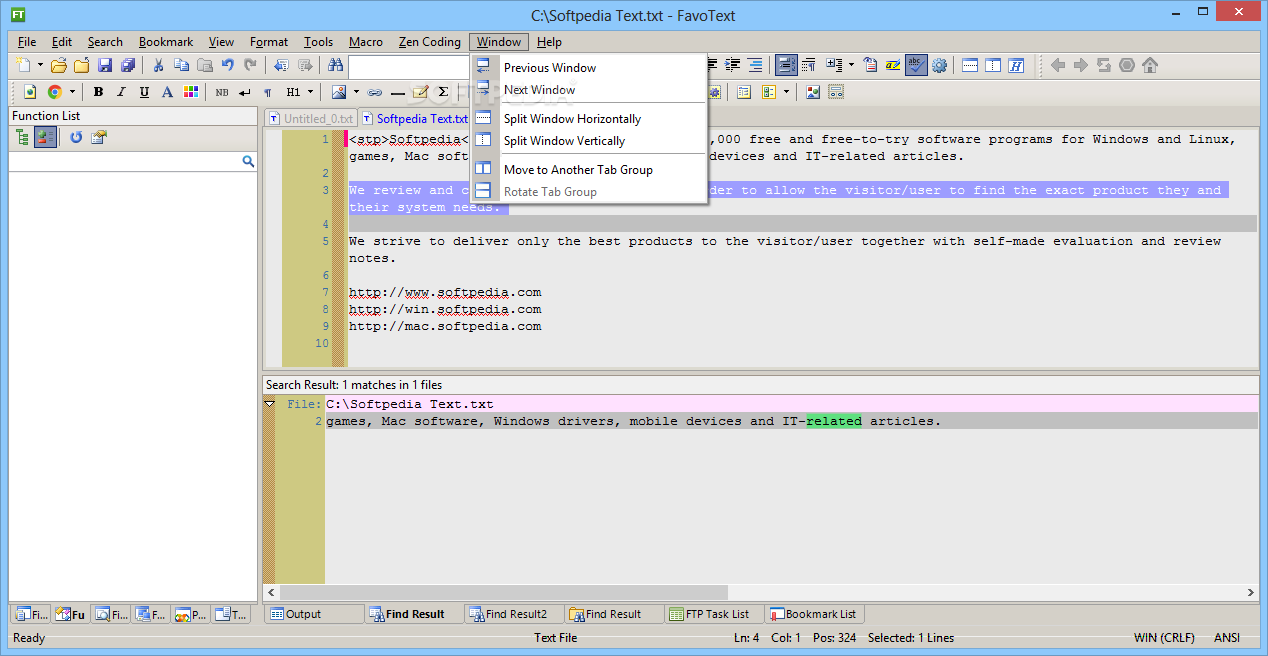Click the Undo arrow icon

pyautogui.click(x=227, y=65)
